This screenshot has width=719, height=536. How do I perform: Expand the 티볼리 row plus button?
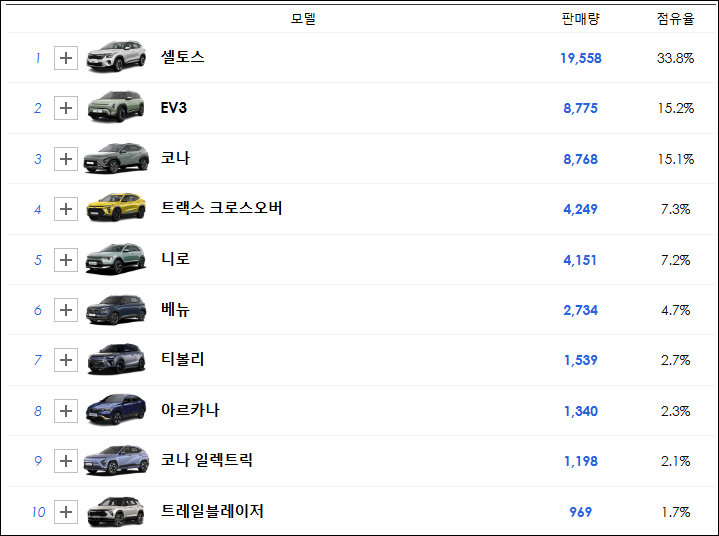[66, 360]
